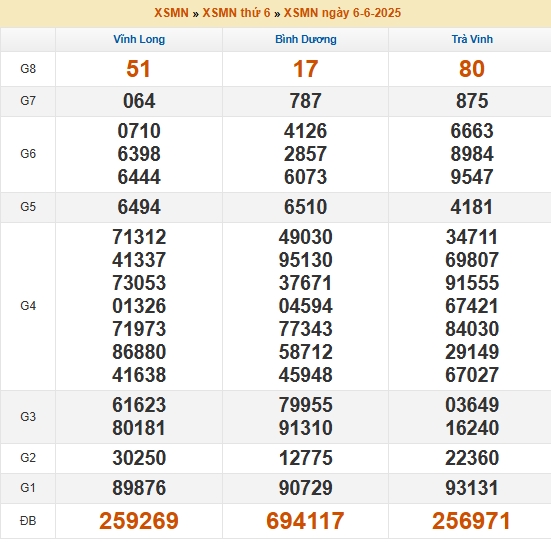
Task: Click G3 number 61623
Action: click(139, 405)
